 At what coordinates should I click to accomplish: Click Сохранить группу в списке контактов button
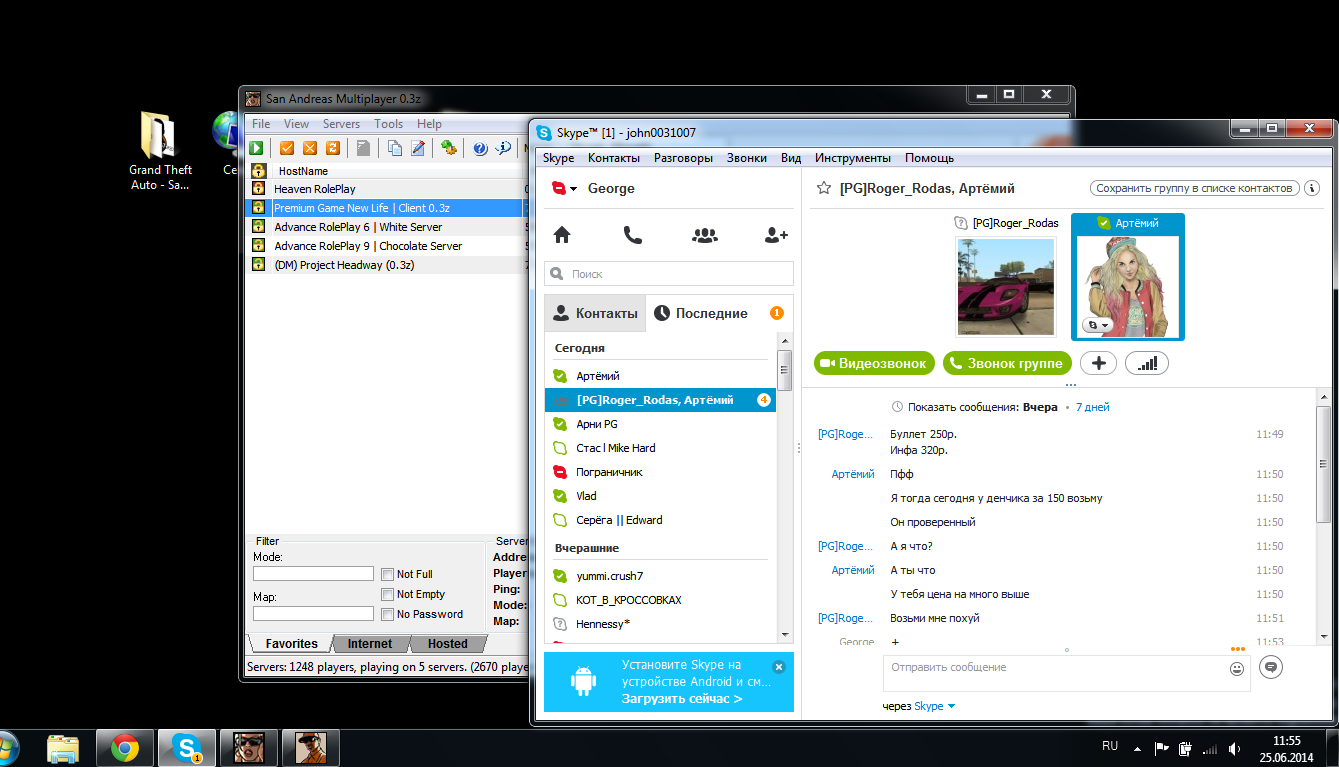(1195, 188)
